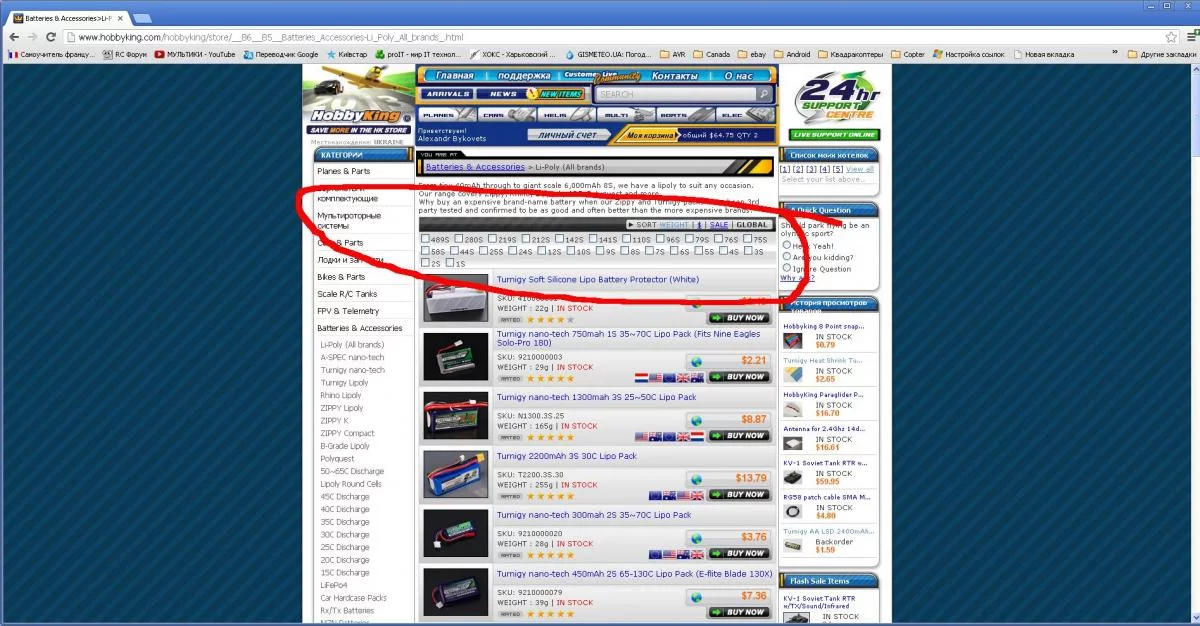Click the SALE sort option
Screen dimensions: 1200x626
pos(719,225)
